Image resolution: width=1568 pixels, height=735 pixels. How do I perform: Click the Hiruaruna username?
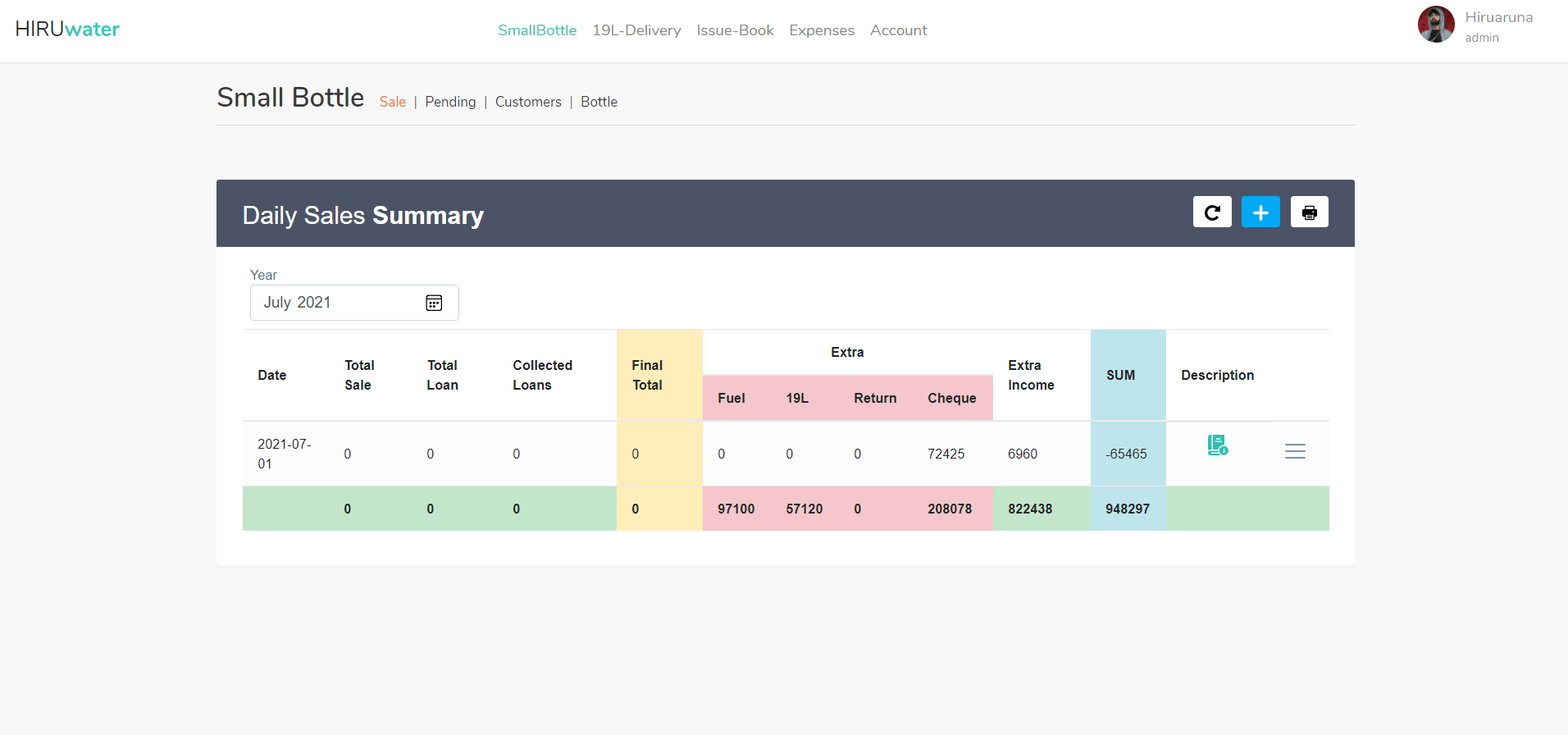(1499, 17)
